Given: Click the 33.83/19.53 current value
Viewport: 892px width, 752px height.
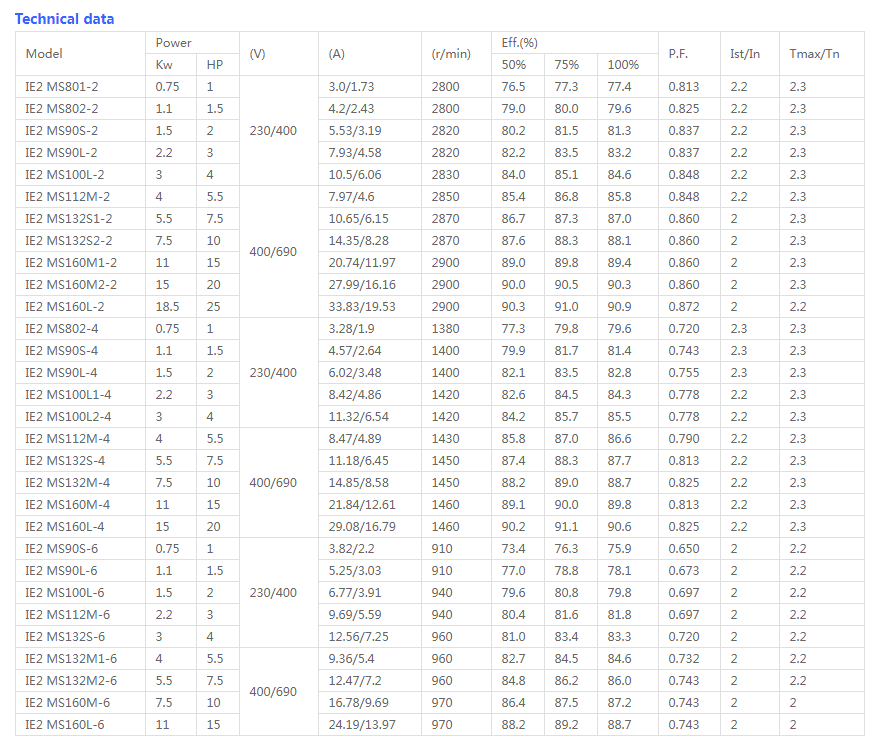Looking at the screenshot, I should click(362, 307).
